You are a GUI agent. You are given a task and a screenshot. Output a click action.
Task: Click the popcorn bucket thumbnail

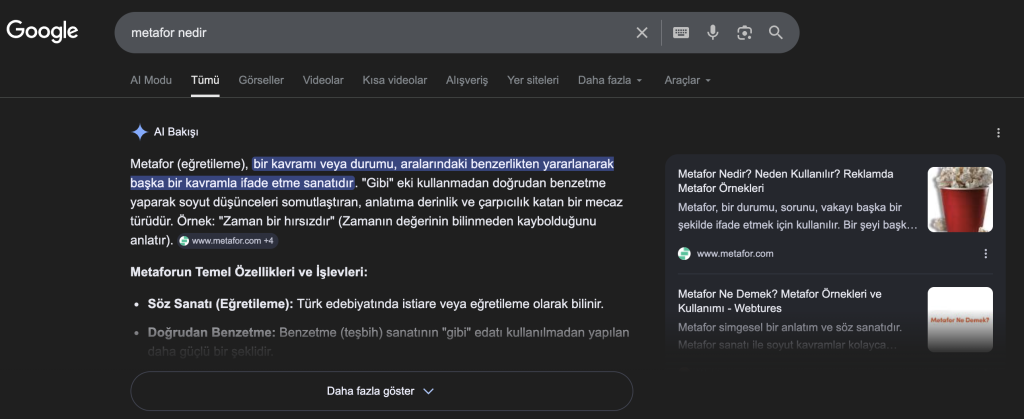coord(960,200)
